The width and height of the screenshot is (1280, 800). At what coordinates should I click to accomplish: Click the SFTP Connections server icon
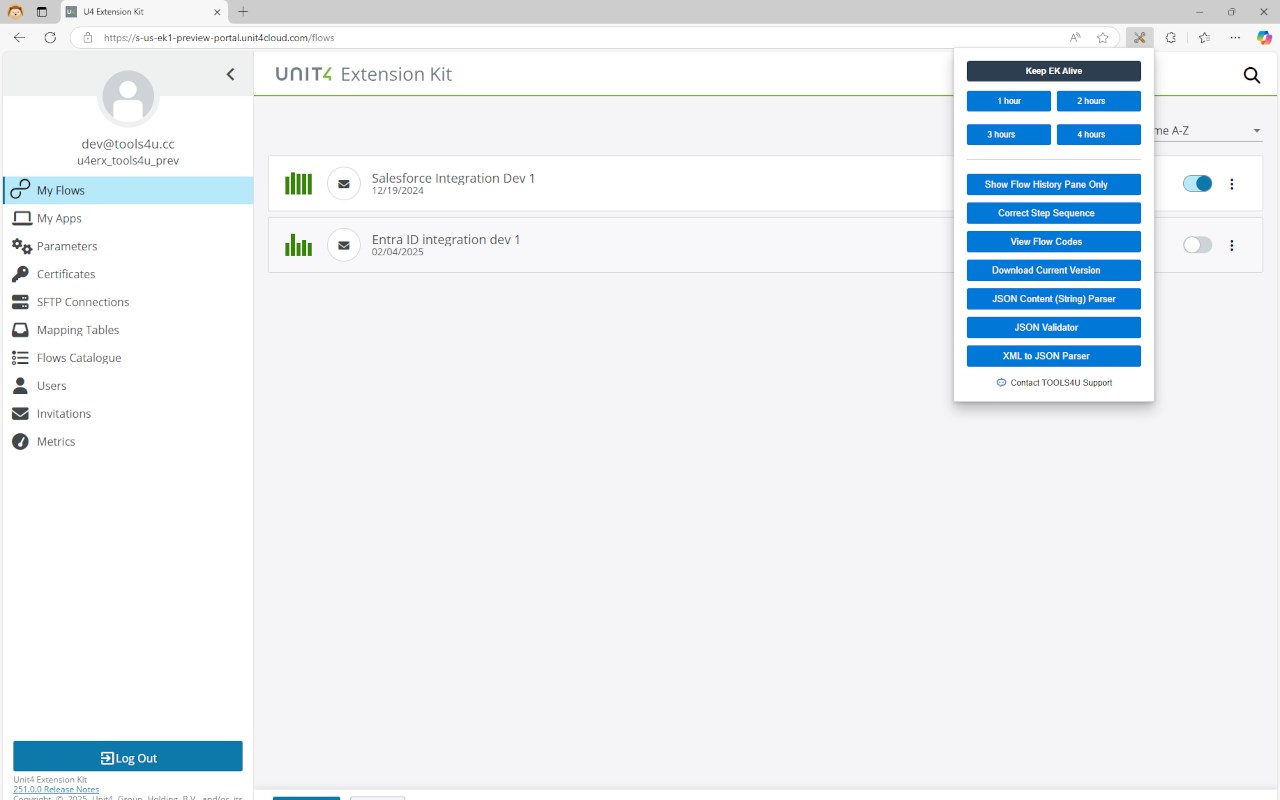[x=21, y=302]
